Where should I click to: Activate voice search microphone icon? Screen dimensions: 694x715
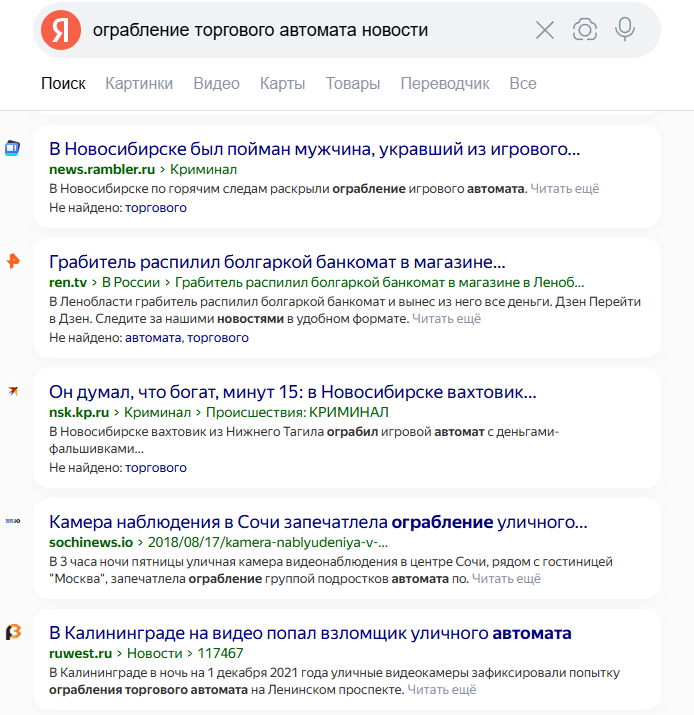625,30
